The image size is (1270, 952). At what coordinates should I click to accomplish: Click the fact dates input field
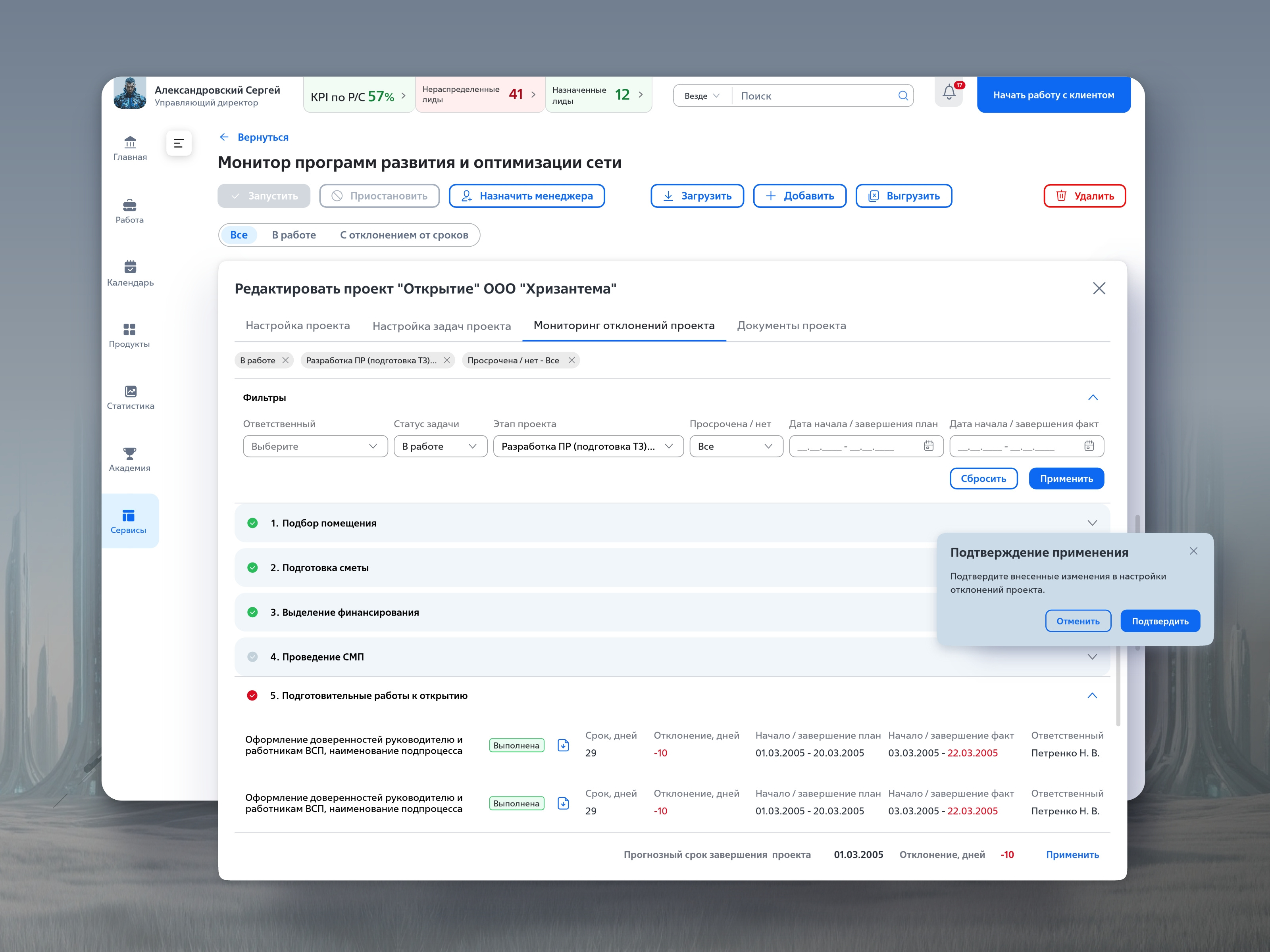coord(1026,446)
